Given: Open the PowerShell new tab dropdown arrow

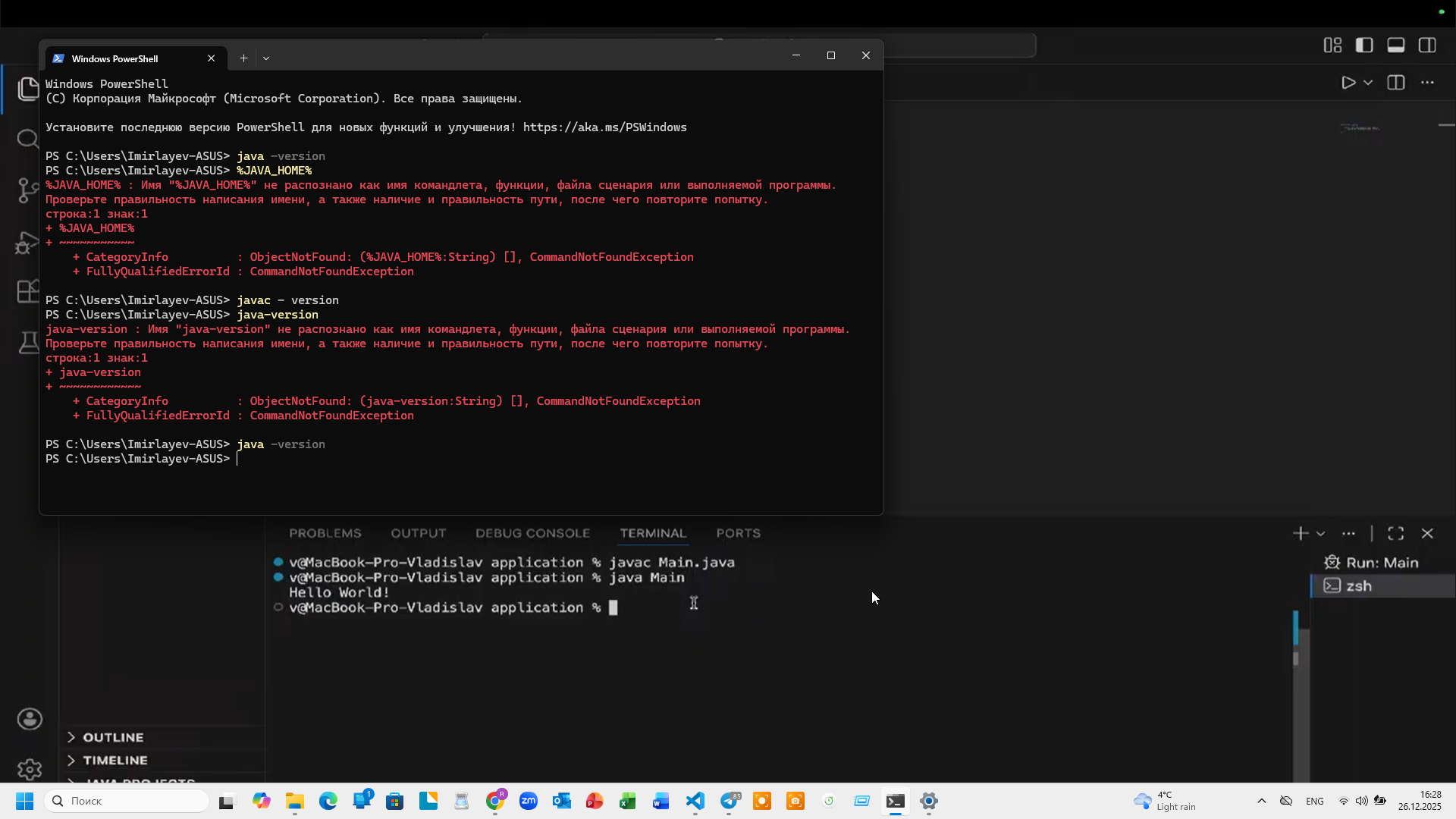Looking at the screenshot, I should click(266, 58).
